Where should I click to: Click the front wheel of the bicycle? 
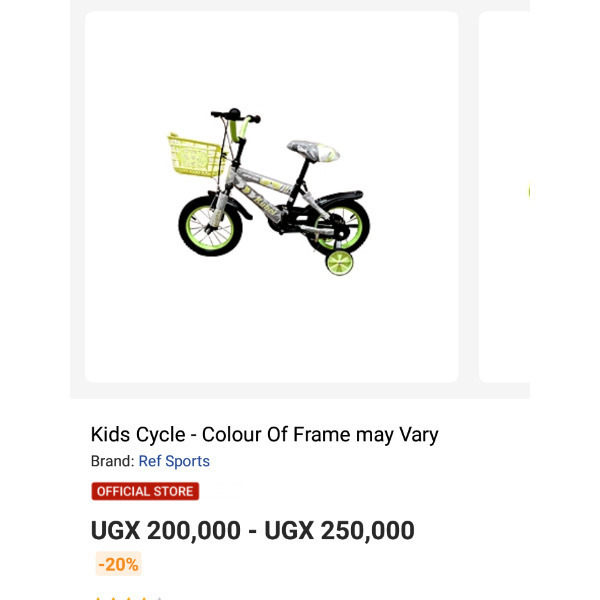click(x=210, y=226)
